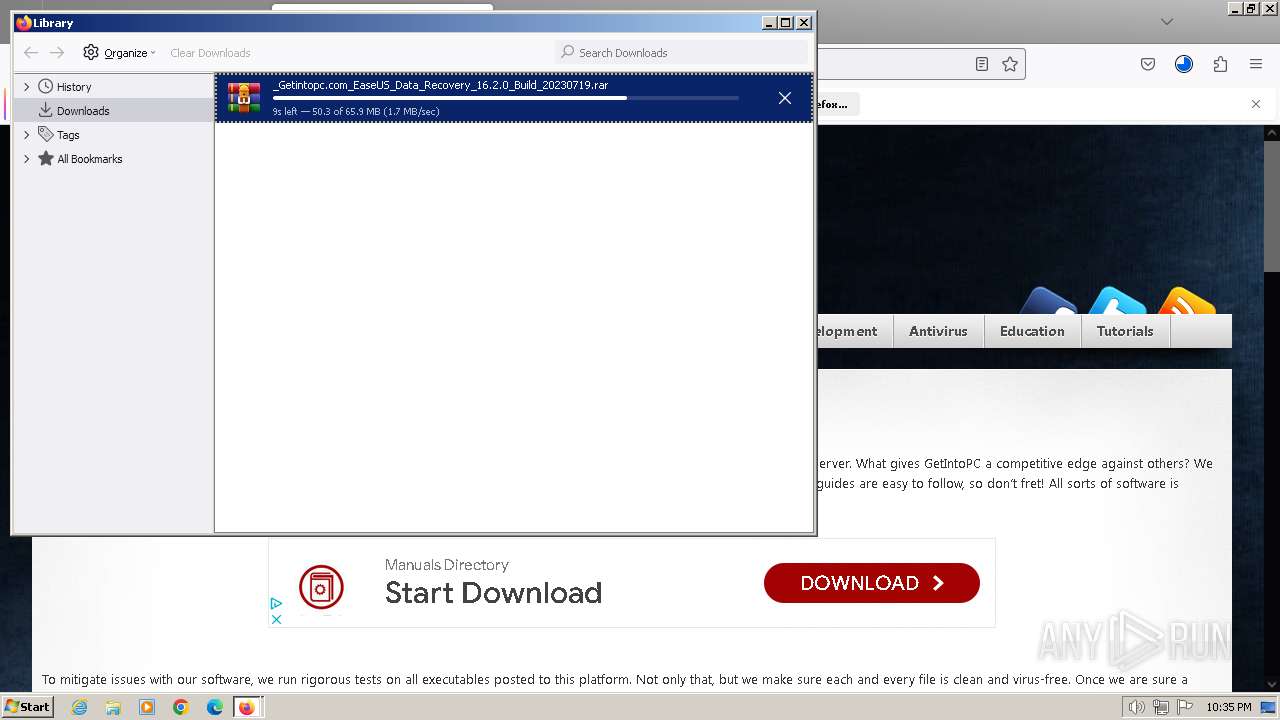Click the WinRAR archive icon of download
The width and height of the screenshot is (1280, 720).
[244, 98]
